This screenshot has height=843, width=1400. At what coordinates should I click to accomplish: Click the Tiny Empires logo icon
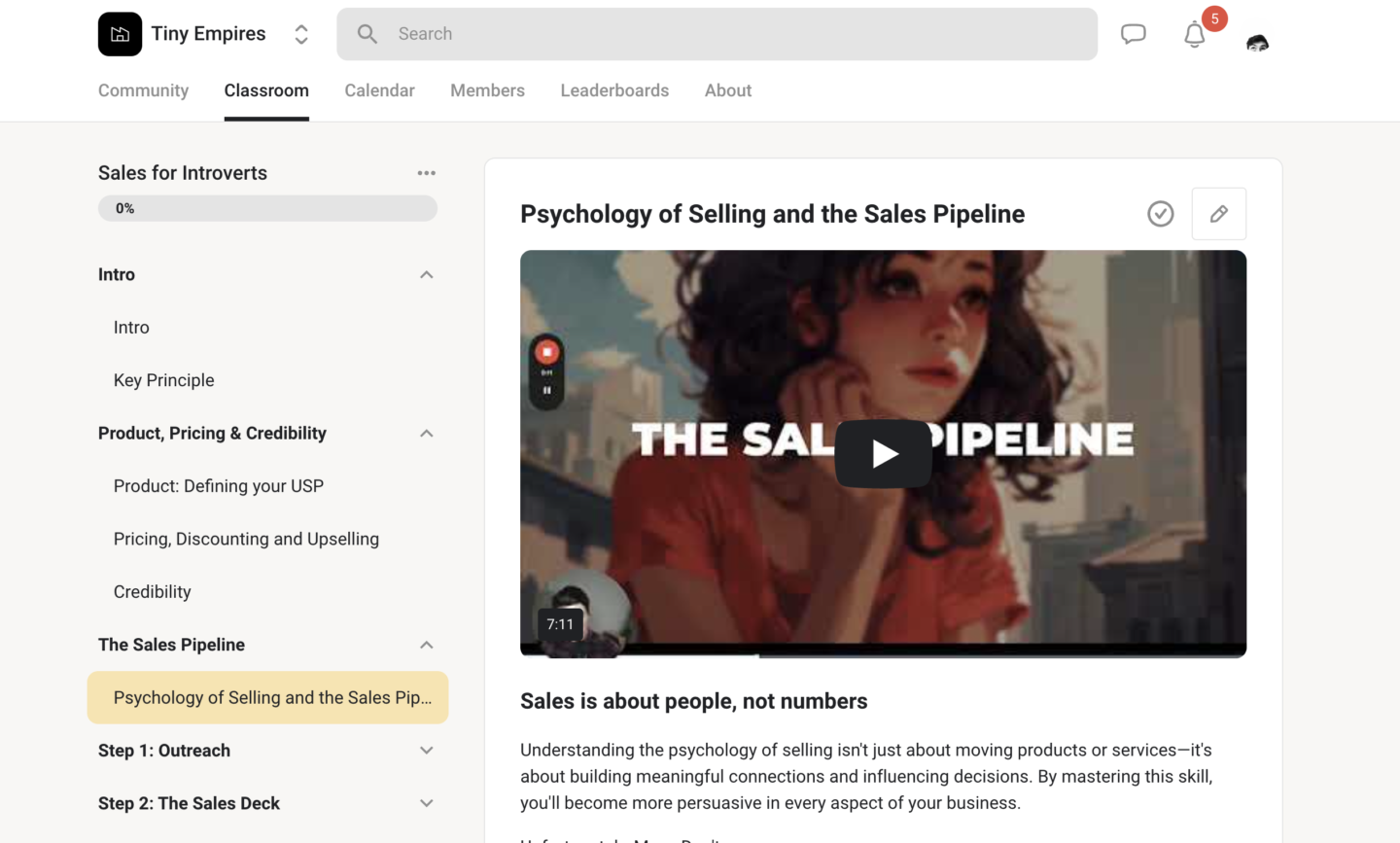click(120, 34)
